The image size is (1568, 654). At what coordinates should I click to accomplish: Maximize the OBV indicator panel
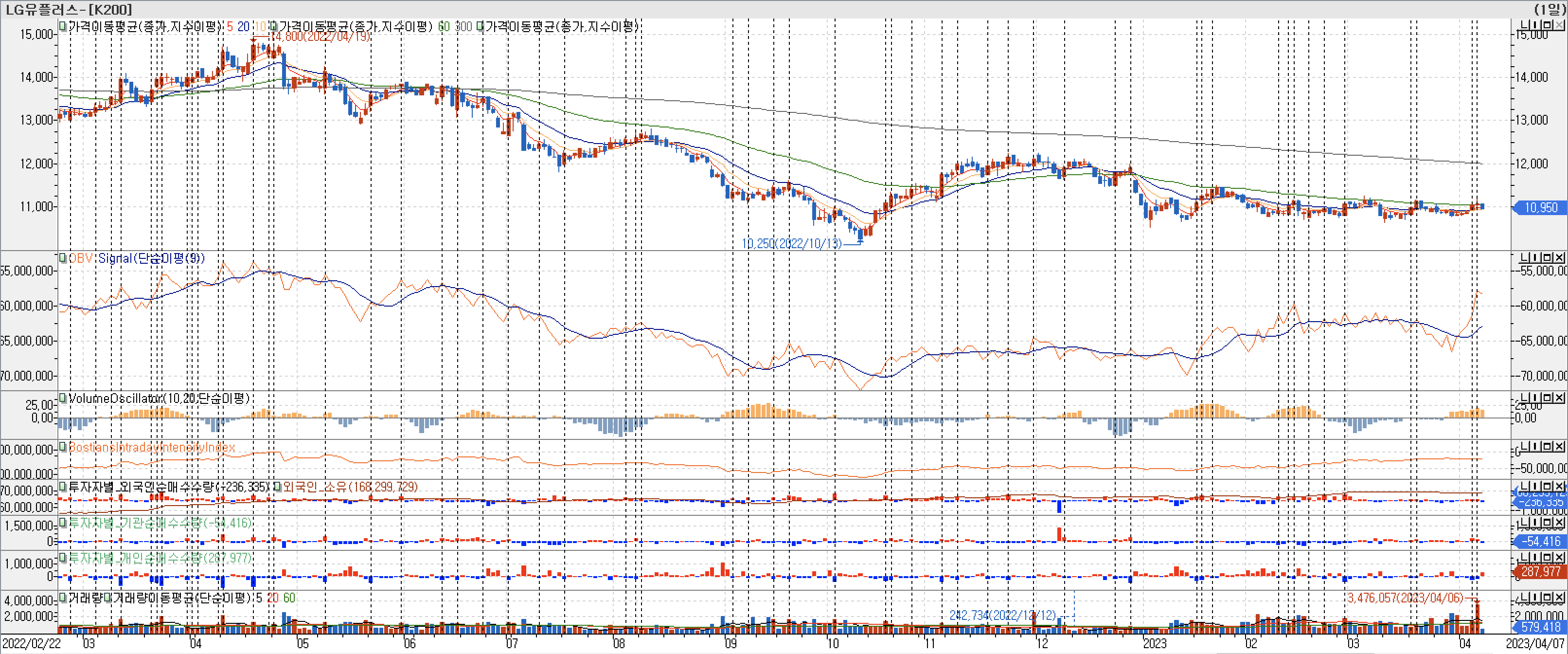tap(1548, 257)
